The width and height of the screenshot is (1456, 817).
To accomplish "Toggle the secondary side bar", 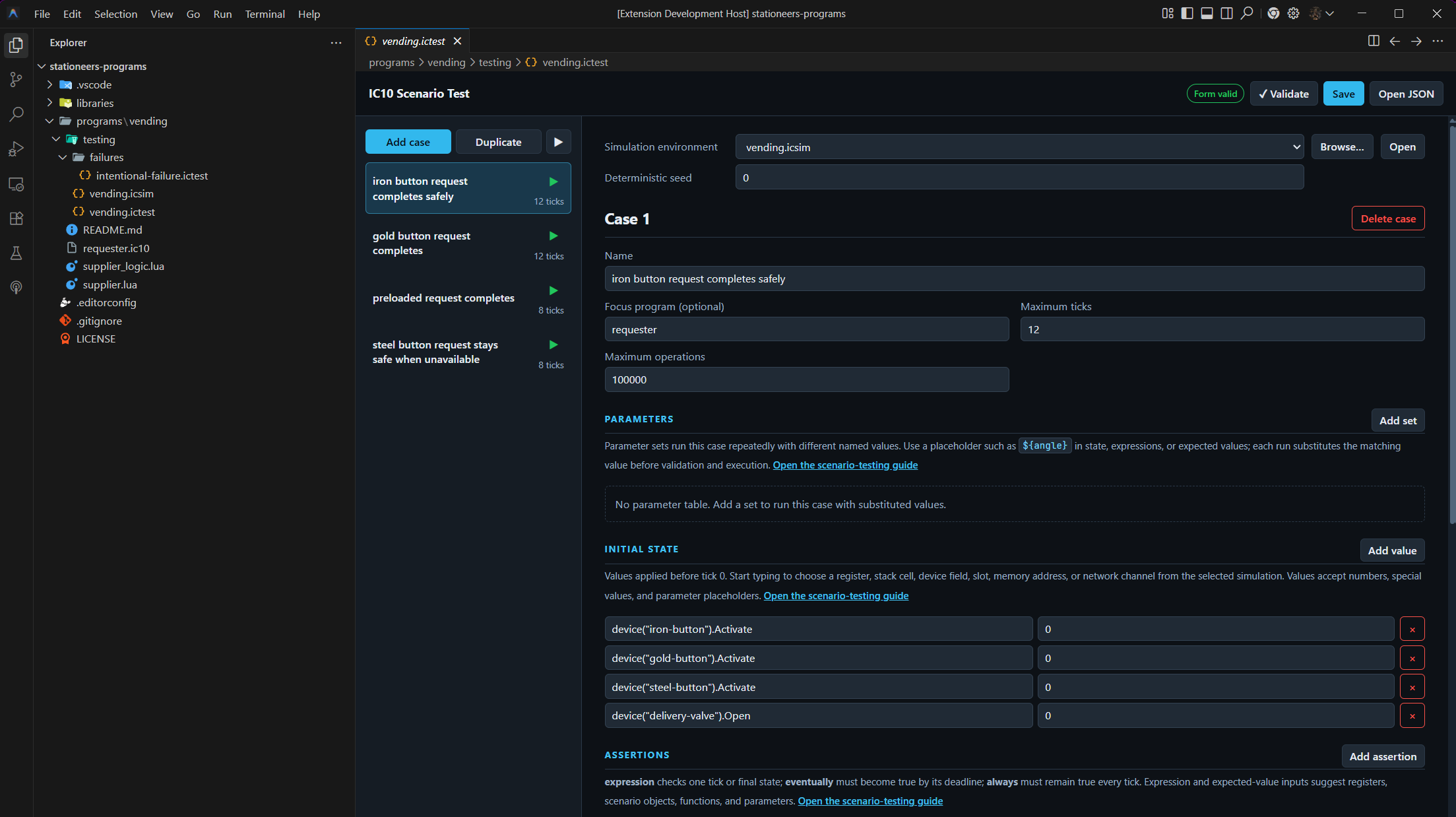I will 1227,13.
